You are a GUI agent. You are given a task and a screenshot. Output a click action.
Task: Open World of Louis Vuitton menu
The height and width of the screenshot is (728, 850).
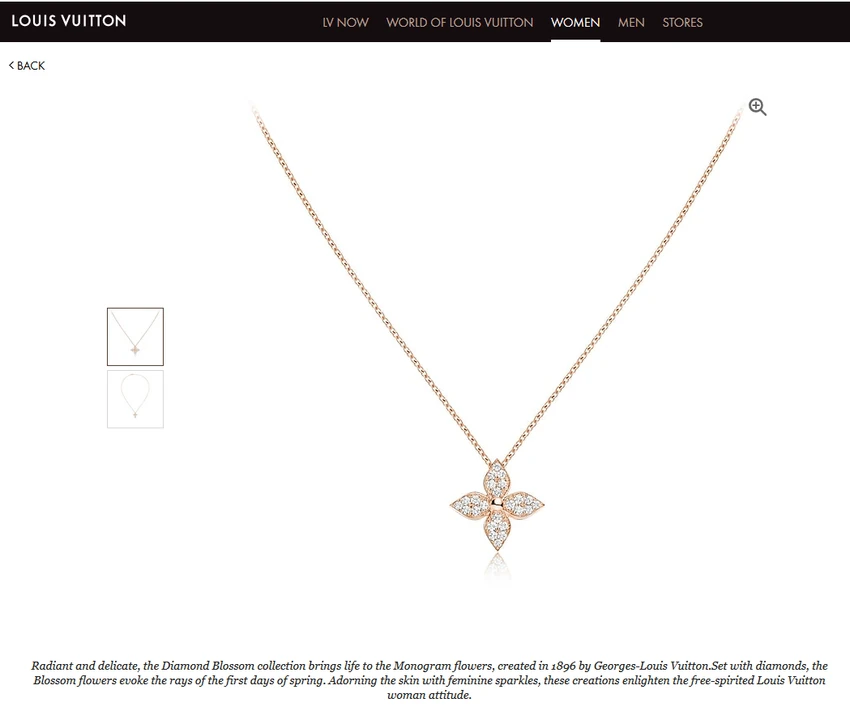pos(460,22)
